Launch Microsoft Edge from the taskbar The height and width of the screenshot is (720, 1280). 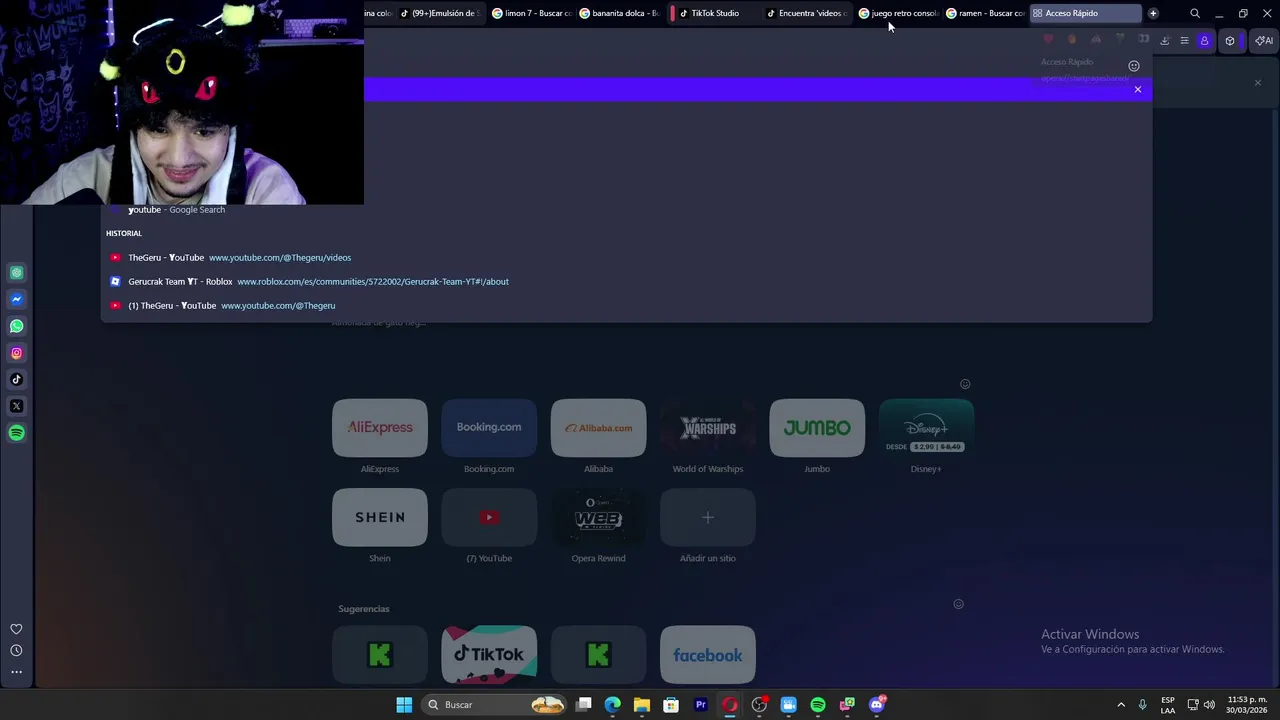click(613, 705)
